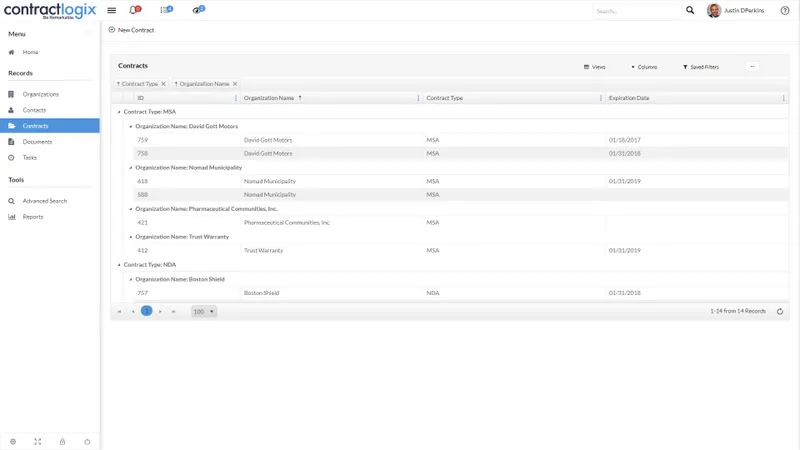Click the New Contract button
This screenshot has width=800, height=450.
click(x=131, y=30)
